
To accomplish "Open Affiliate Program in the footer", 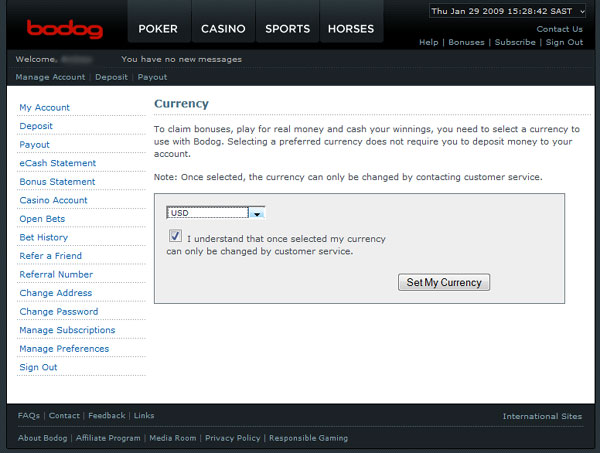I will pyautogui.click(x=108, y=438).
